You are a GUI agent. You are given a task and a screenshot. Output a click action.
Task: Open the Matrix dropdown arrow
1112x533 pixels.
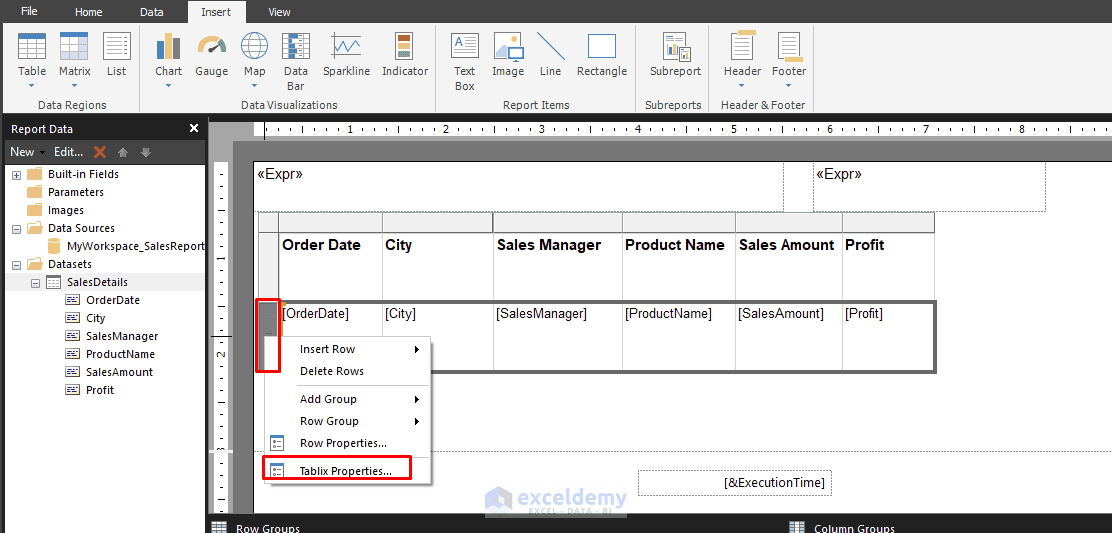[74, 86]
